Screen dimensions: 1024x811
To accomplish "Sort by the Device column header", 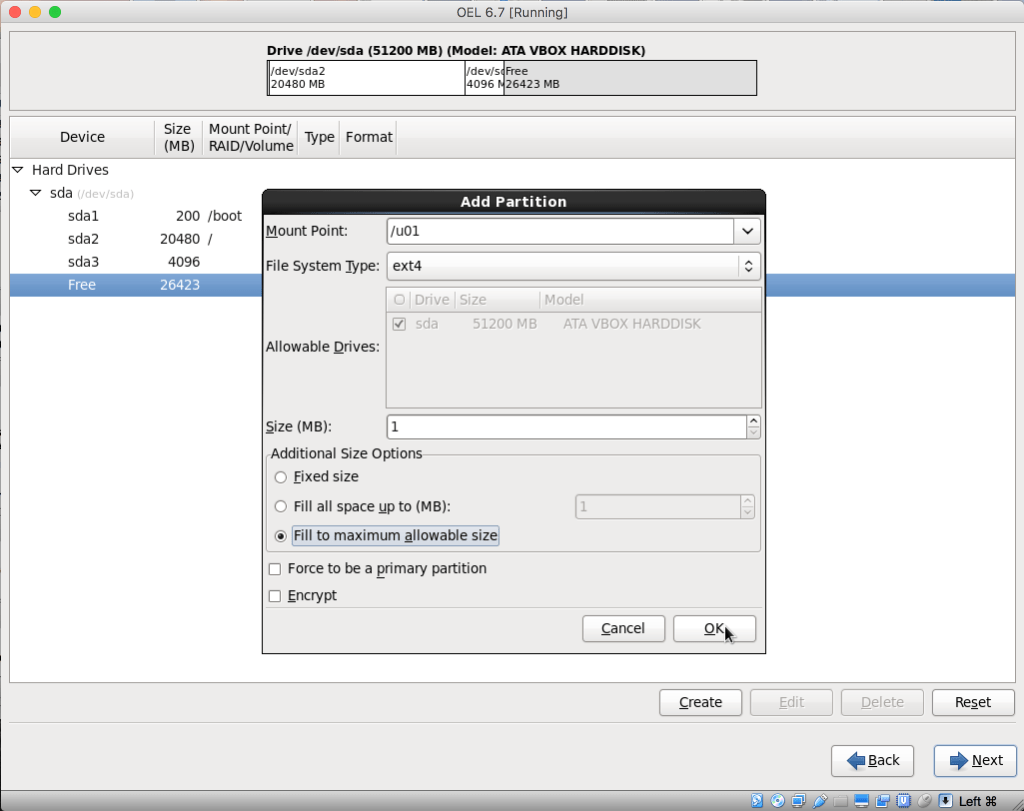I will point(82,137).
